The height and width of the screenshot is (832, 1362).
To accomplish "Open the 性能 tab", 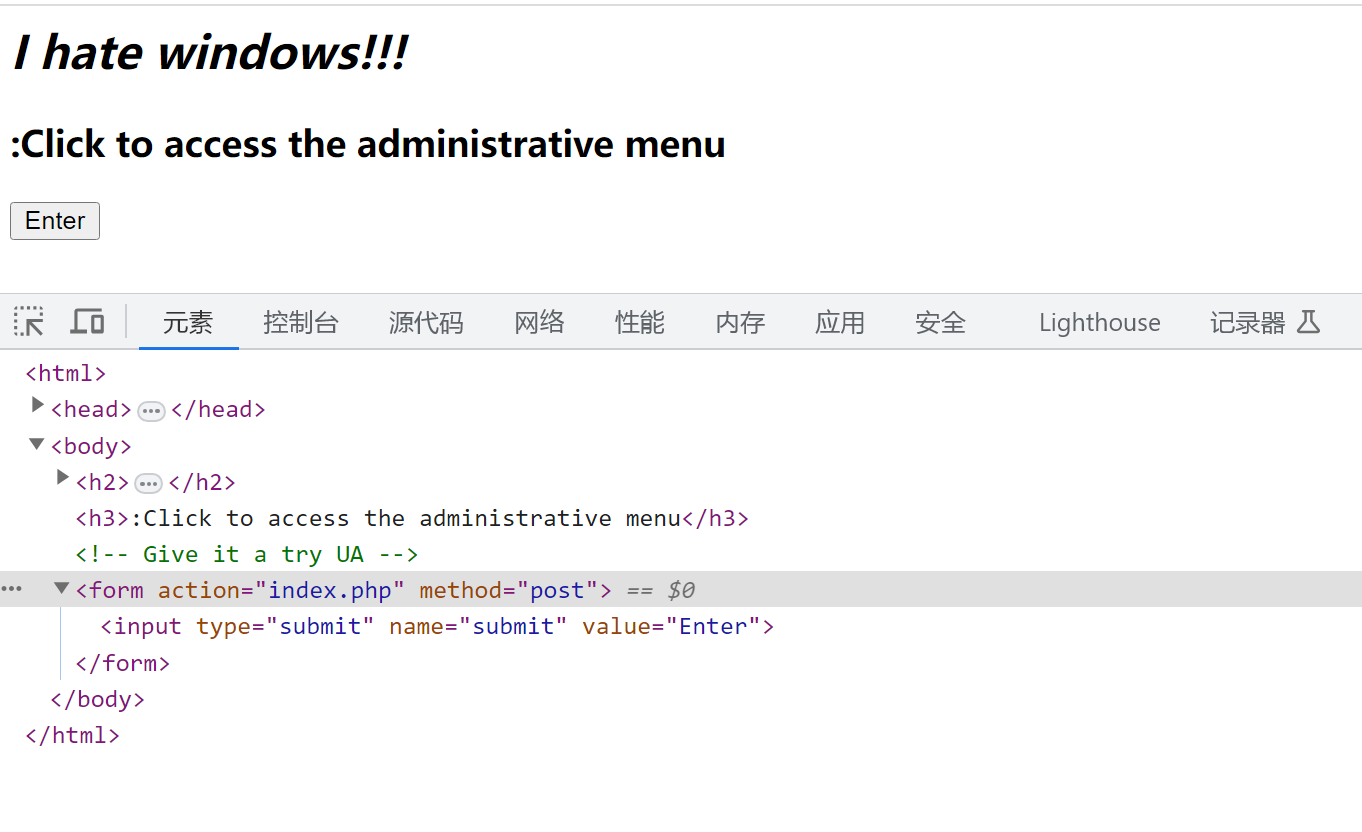I will [640, 322].
